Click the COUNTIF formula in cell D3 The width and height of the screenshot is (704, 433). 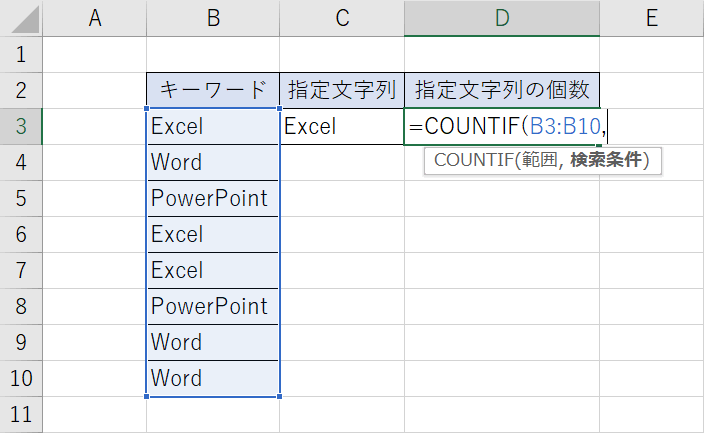pos(507,126)
